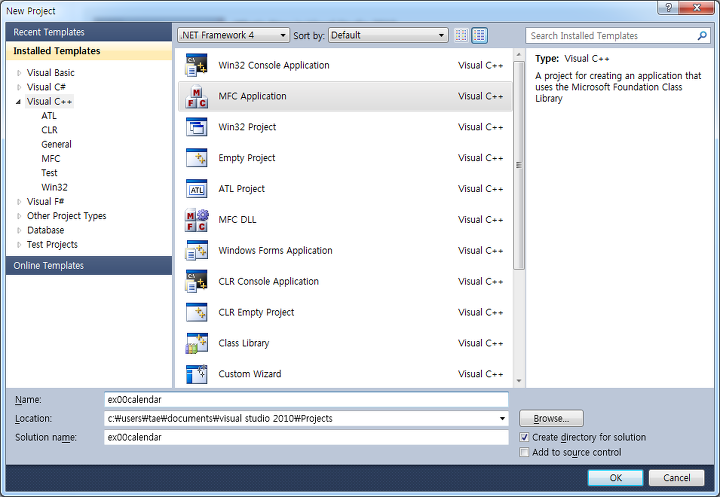Viewport: 720px width, 497px height.
Task: Select MFC under Visual C++
Action: [x=51, y=158]
